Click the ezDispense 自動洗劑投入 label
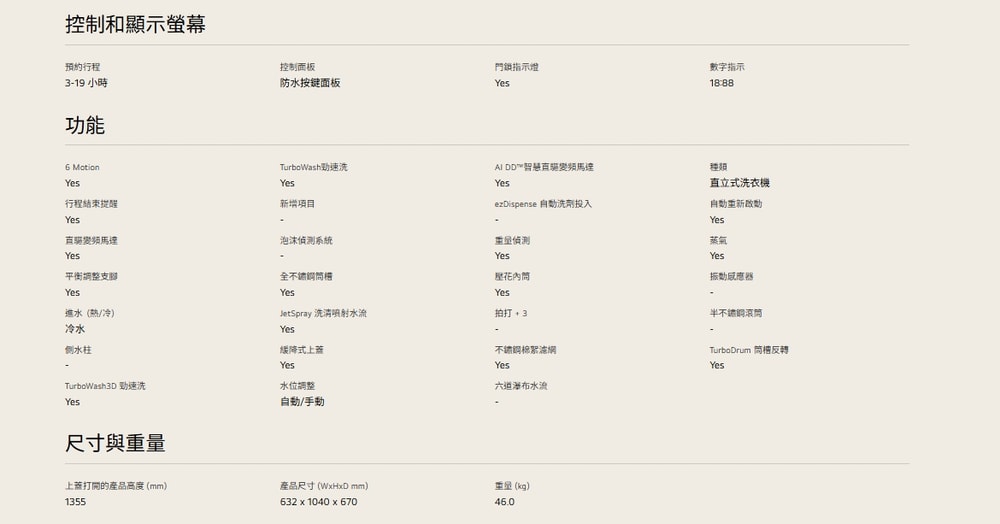 tap(542, 204)
